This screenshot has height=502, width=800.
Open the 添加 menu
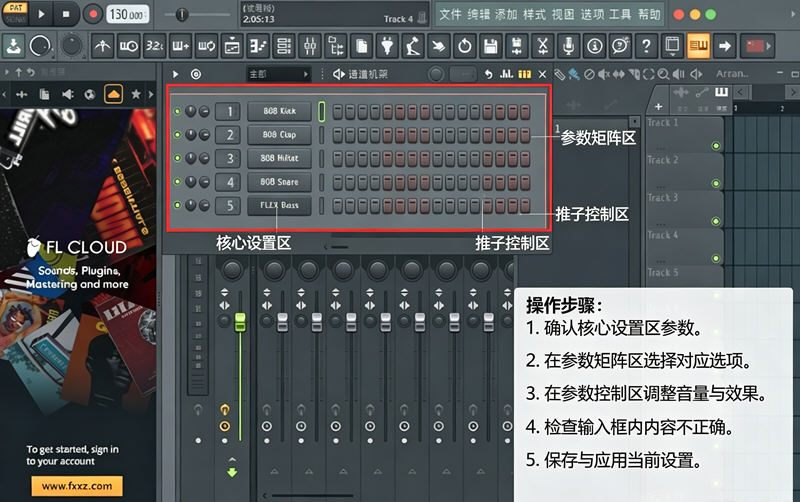506,14
